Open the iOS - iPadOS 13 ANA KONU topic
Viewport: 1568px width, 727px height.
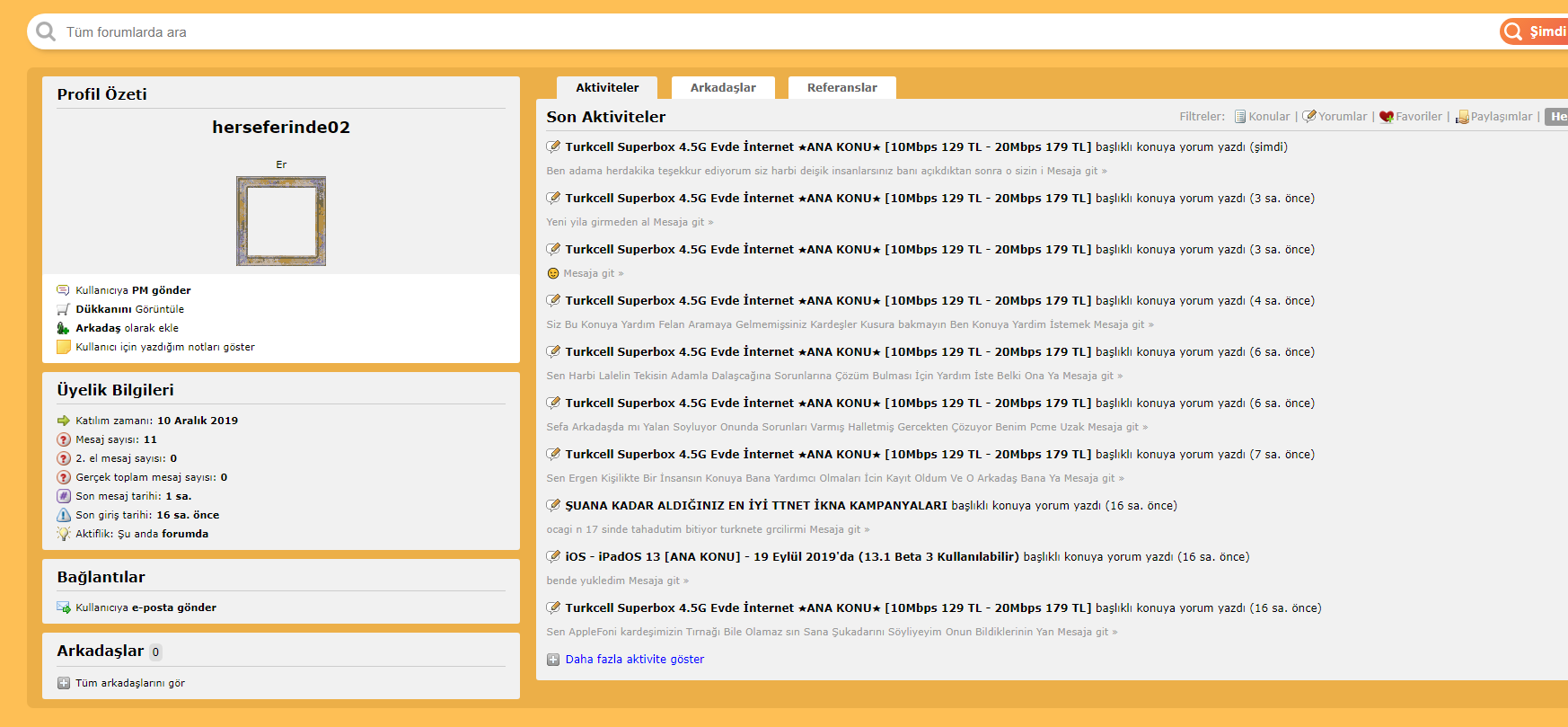(792, 556)
